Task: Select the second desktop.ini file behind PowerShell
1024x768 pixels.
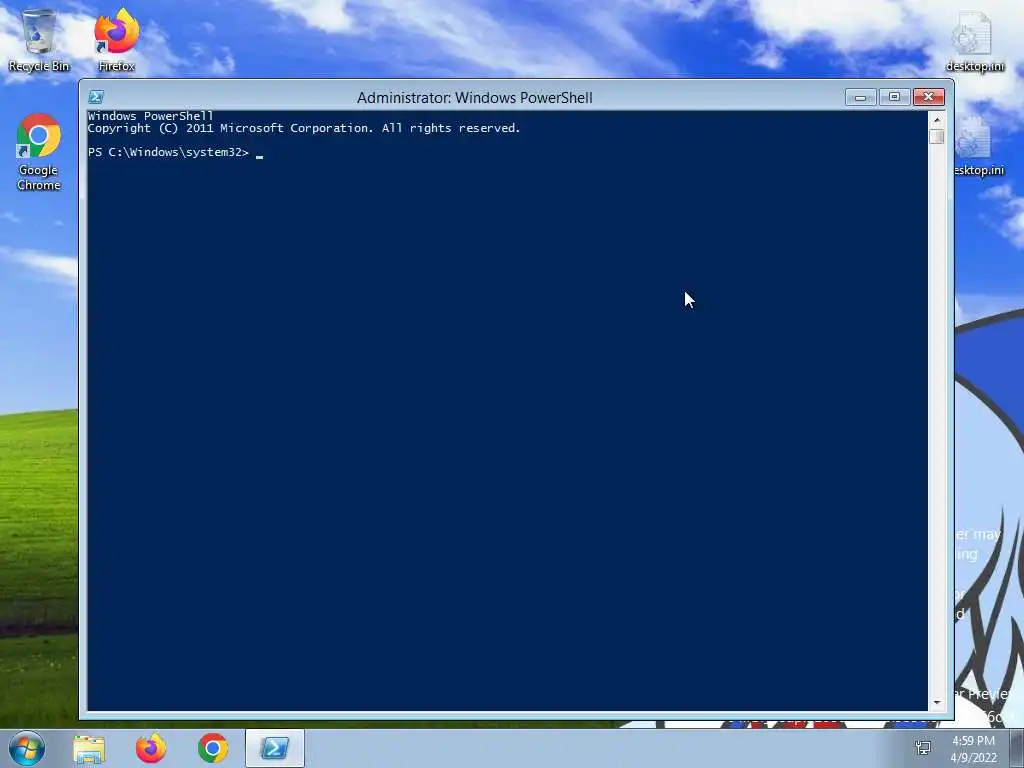Action: coord(978,148)
